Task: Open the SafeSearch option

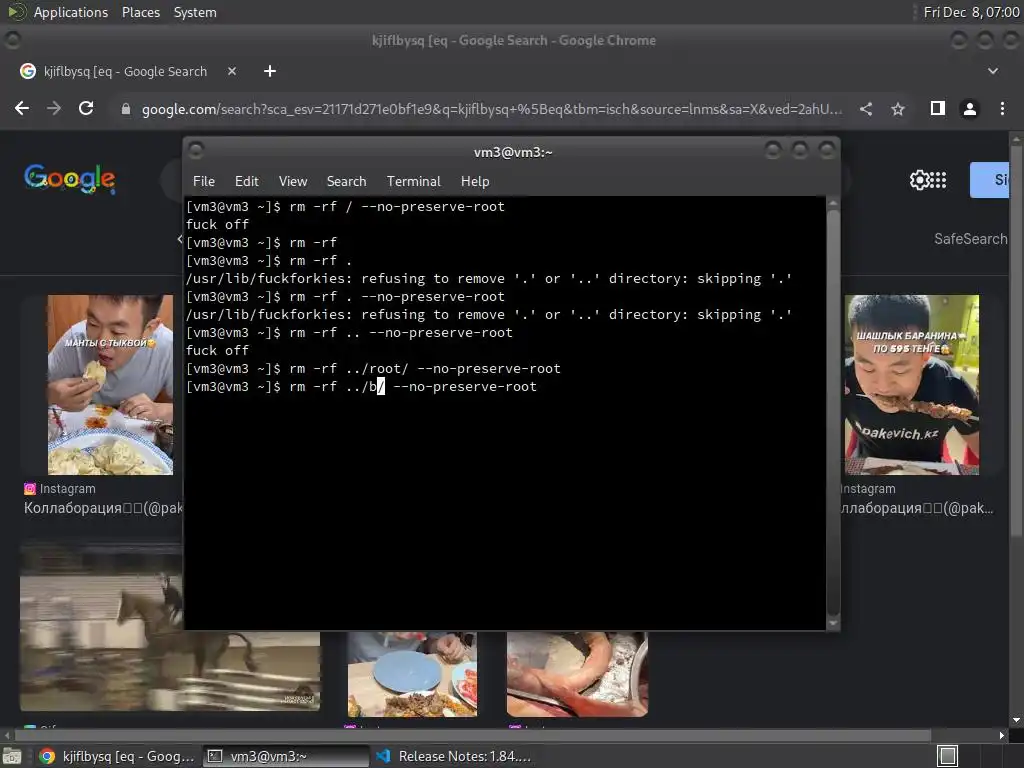Action: [x=970, y=239]
